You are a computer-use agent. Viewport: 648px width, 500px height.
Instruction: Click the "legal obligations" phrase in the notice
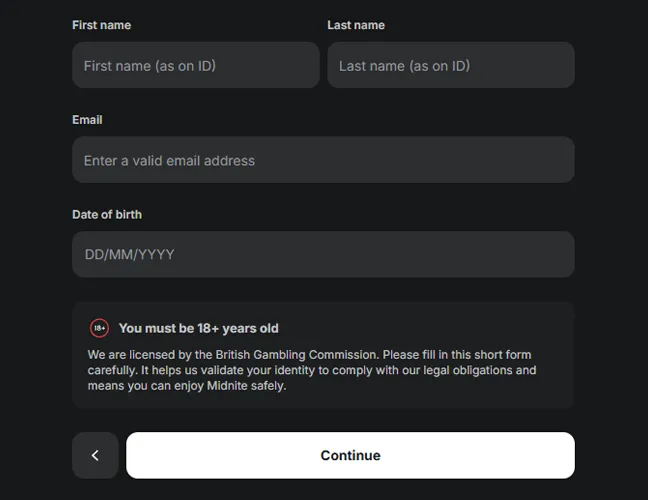(487, 370)
